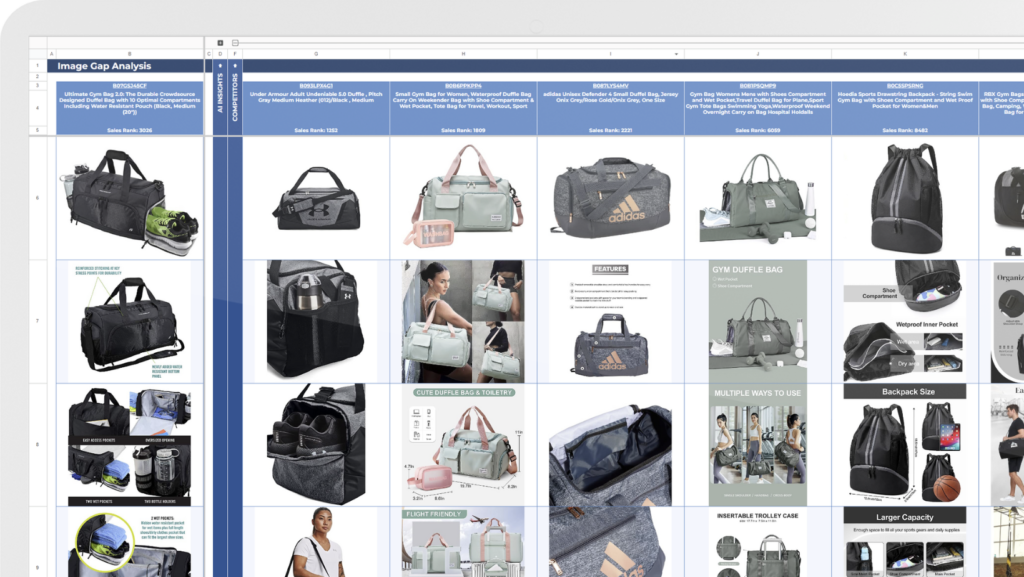1024x577 pixels.
Task: Select row 1 header
Action: [x=37, y=66]
